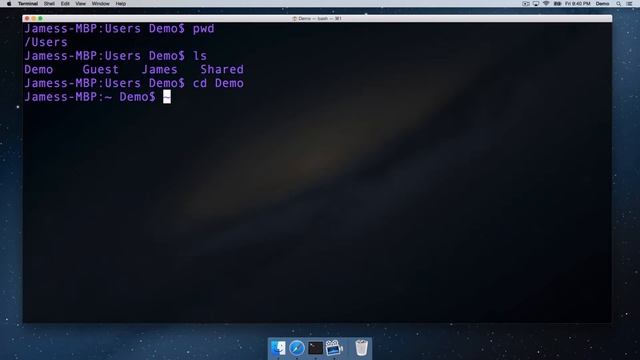This screenshot has width=640, height=360.
Task: Click the Terminal icon in the Dock
Action: click(x=316, y=348)
